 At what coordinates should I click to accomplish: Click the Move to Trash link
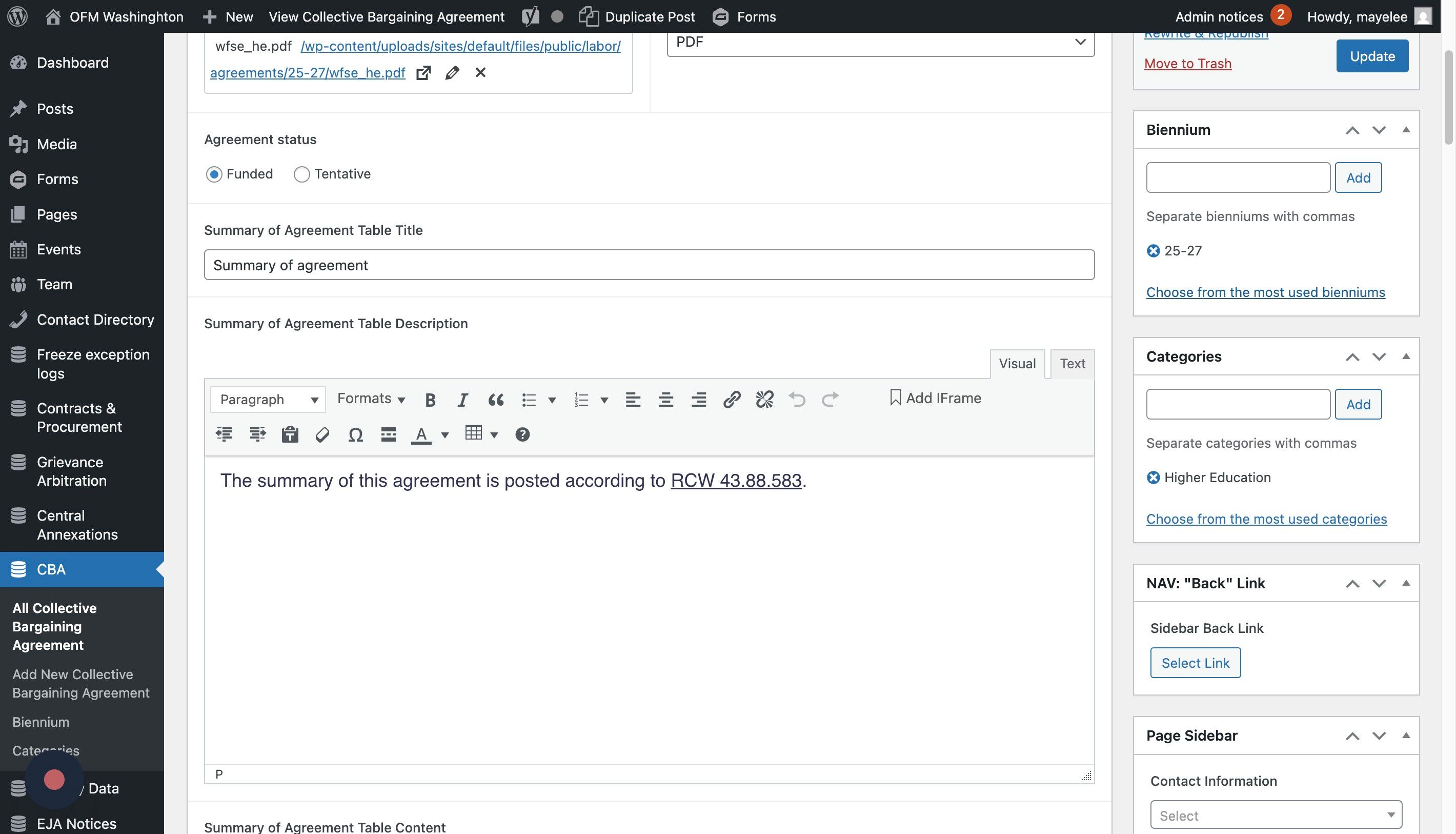1187,64
